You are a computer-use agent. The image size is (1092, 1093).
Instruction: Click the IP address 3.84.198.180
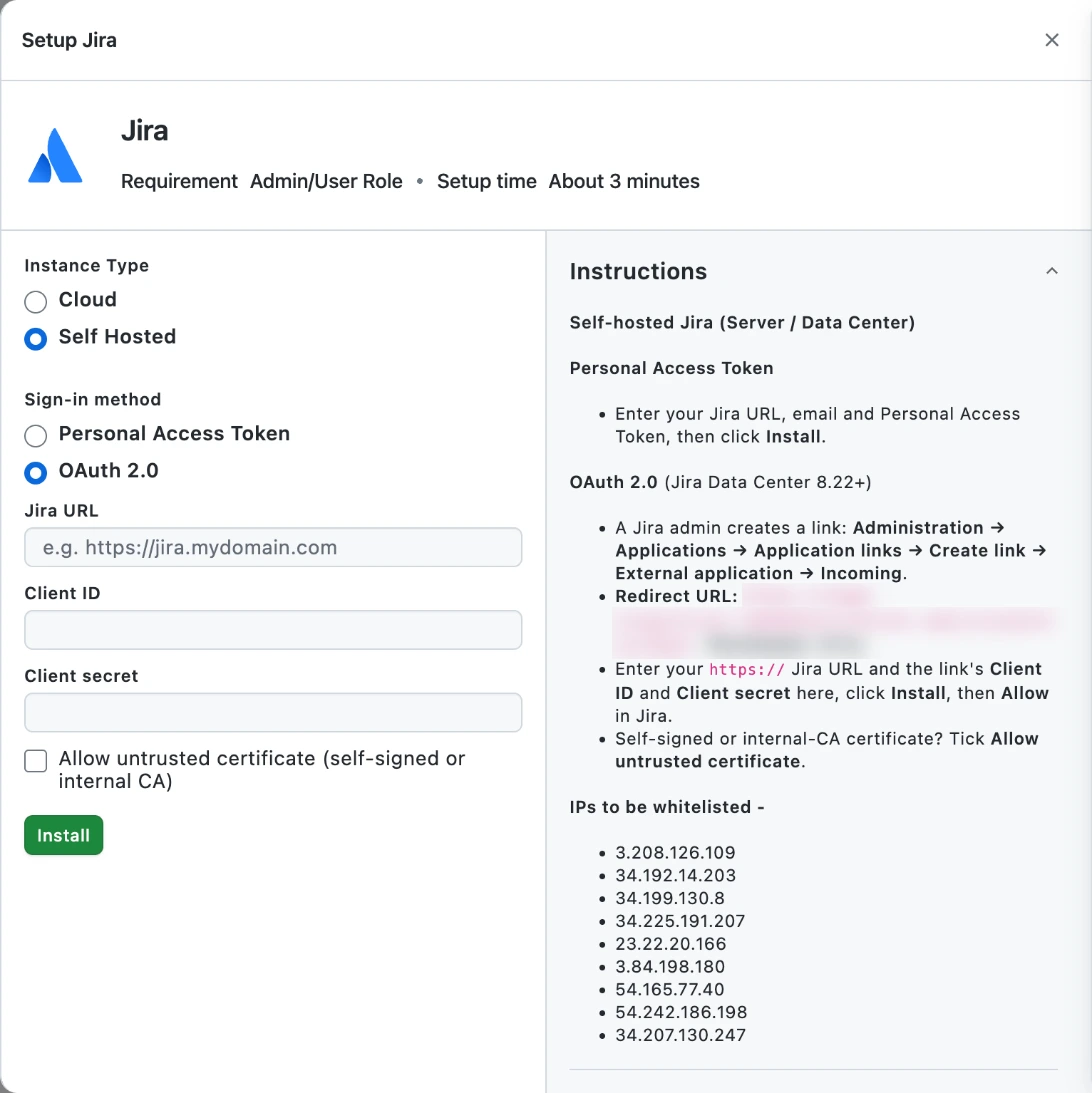click(x=670, y=967)
